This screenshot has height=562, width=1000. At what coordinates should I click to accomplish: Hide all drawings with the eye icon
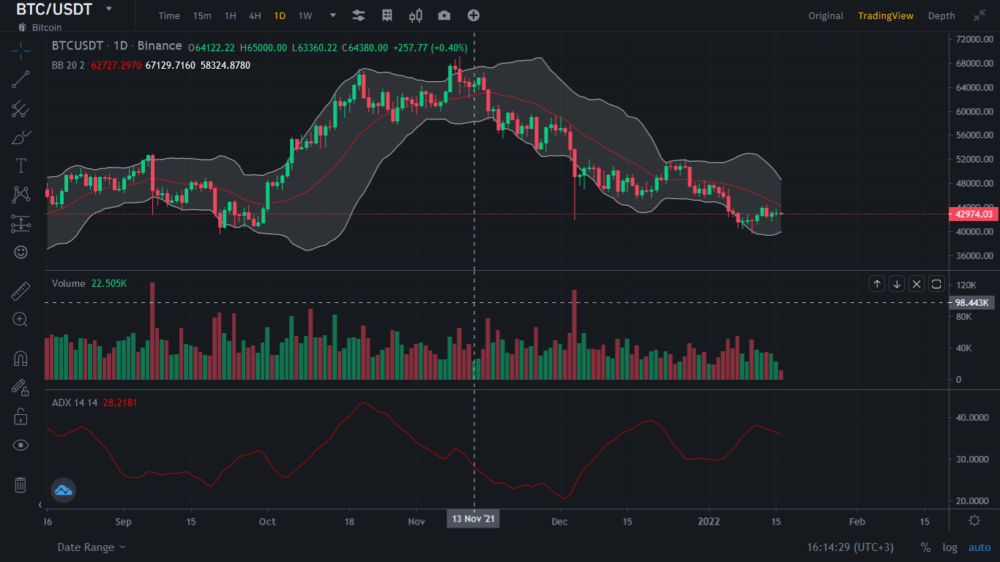(20, 445)
